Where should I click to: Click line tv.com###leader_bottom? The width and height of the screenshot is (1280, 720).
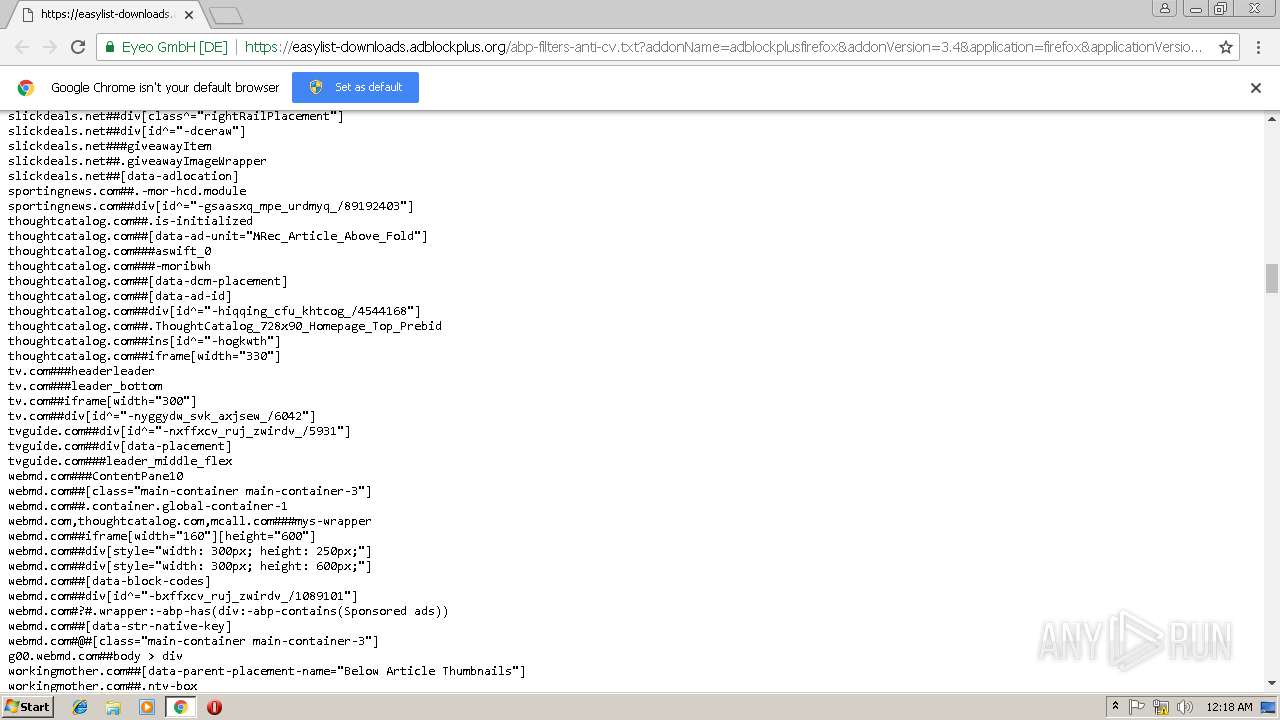coord(85,386)
